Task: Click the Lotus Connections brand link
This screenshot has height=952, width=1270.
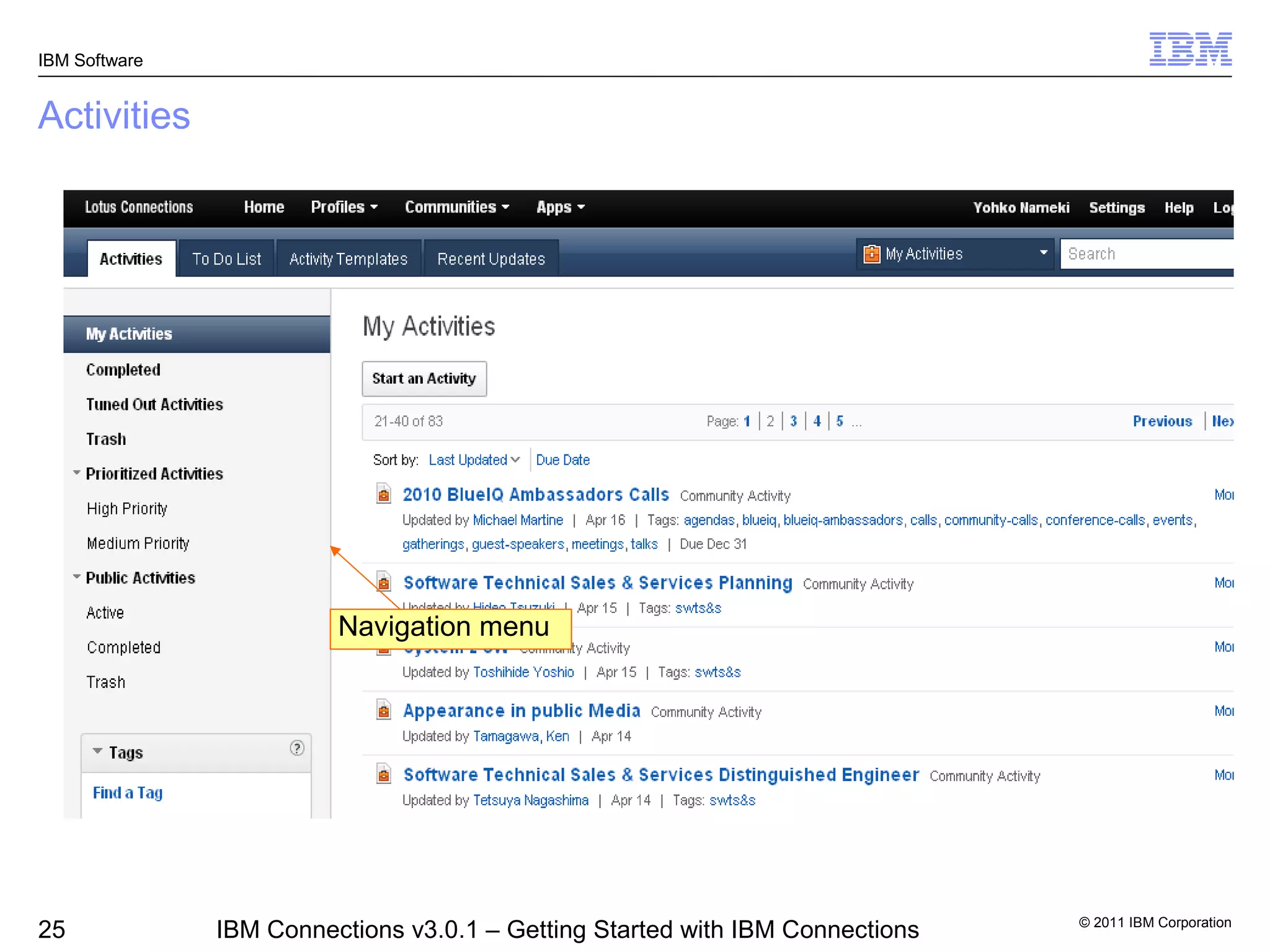Action: pos(139,207)
